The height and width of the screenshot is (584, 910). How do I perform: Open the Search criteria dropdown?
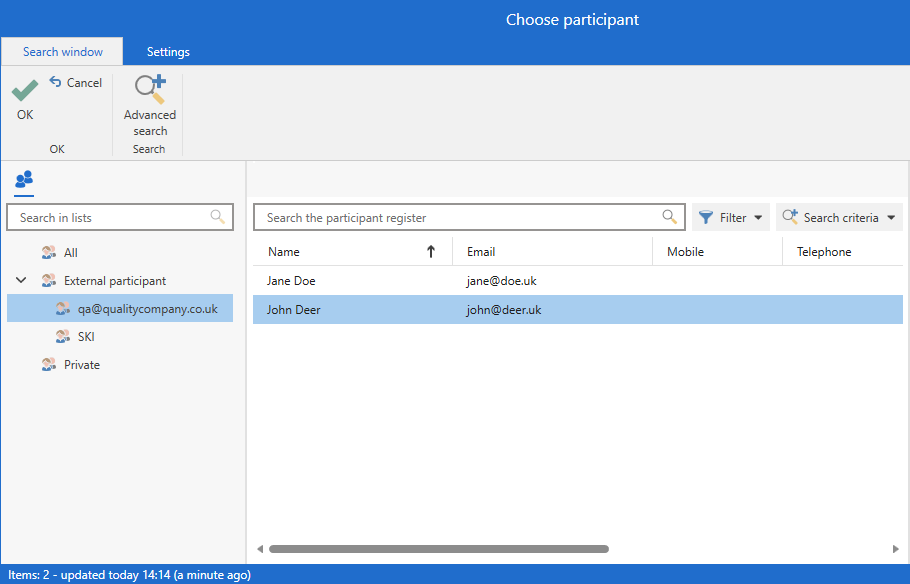click(839, 217)
